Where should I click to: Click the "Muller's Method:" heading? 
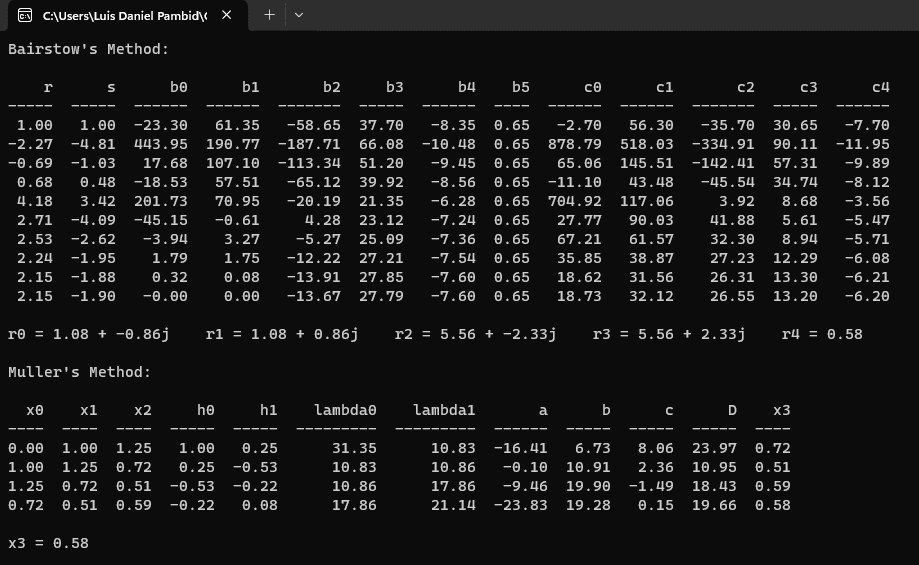[x=80, y=372]
